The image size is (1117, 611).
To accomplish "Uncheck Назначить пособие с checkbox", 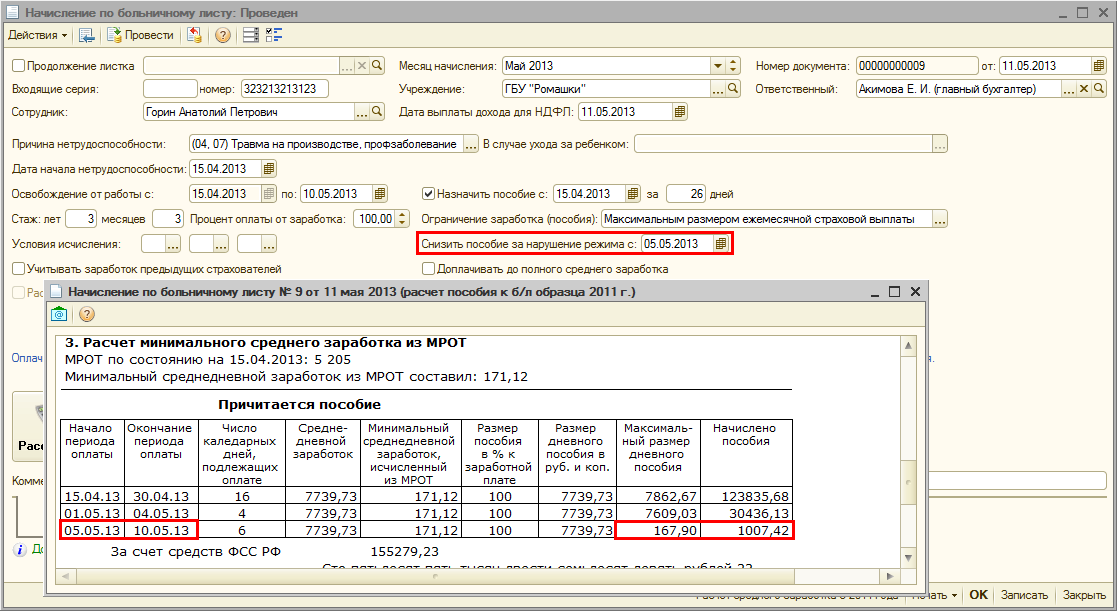I will 429,194.
